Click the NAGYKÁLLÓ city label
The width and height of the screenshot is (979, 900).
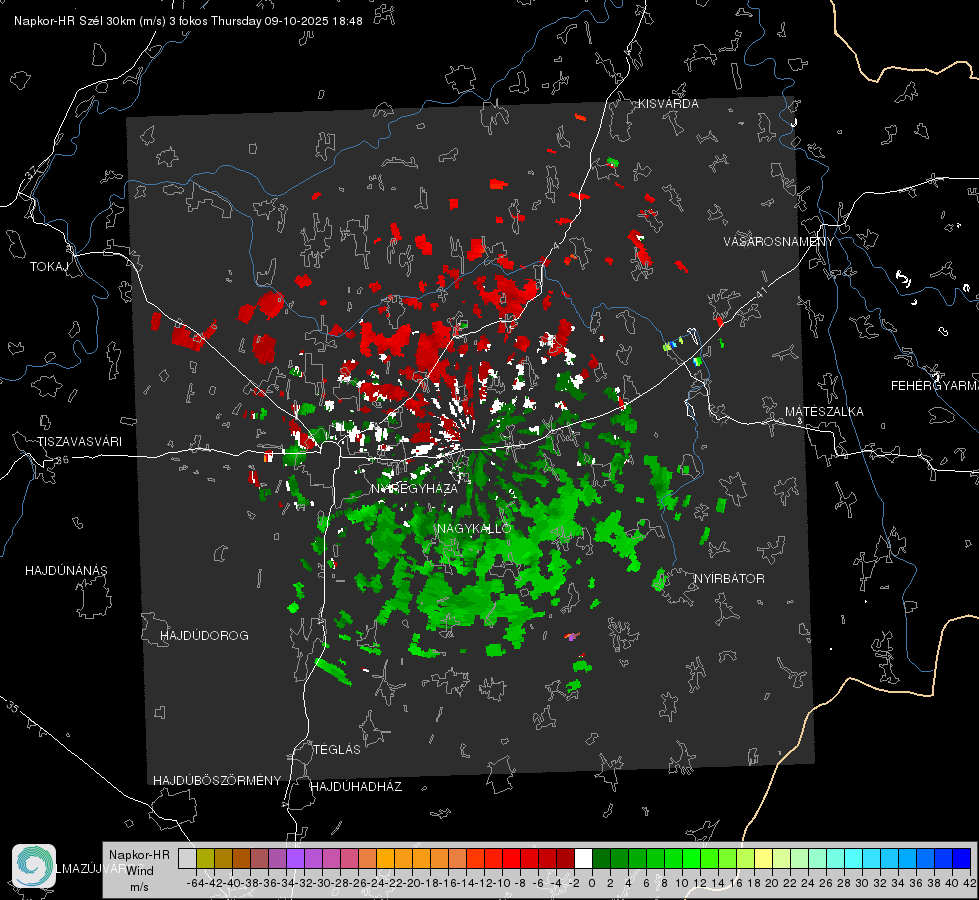475,528
